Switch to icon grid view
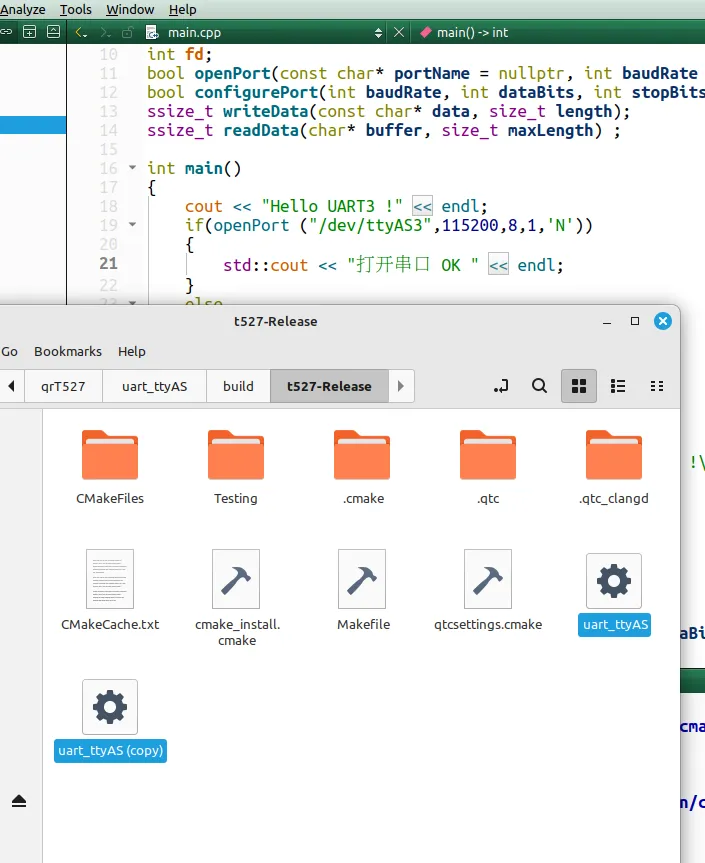 tap(579, 386)
